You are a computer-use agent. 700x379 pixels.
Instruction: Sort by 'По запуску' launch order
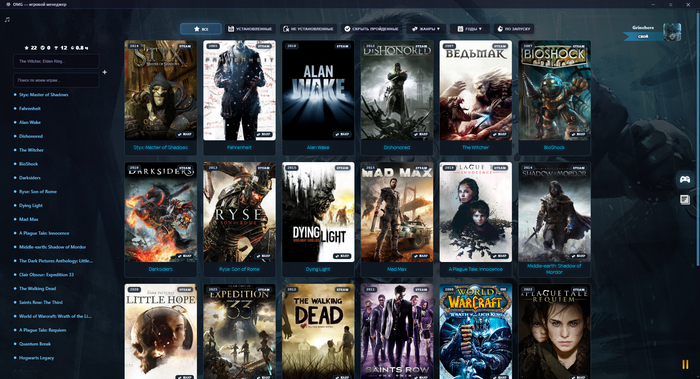514,29
